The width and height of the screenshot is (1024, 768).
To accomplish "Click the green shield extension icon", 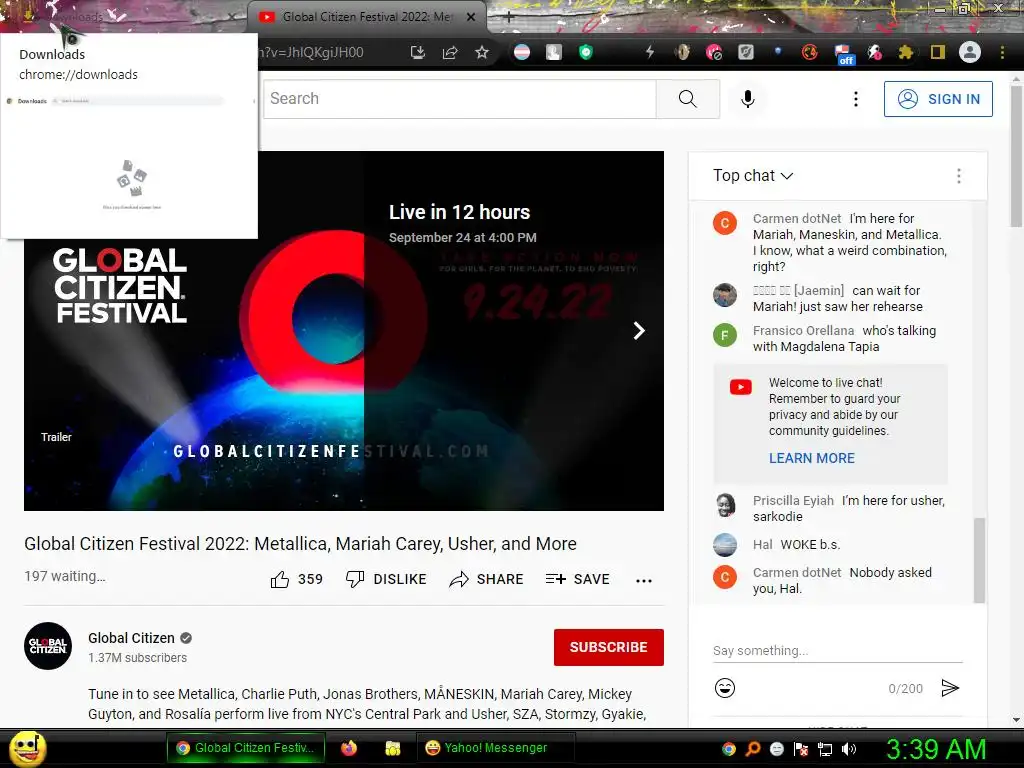I will (x=586, y=52).
